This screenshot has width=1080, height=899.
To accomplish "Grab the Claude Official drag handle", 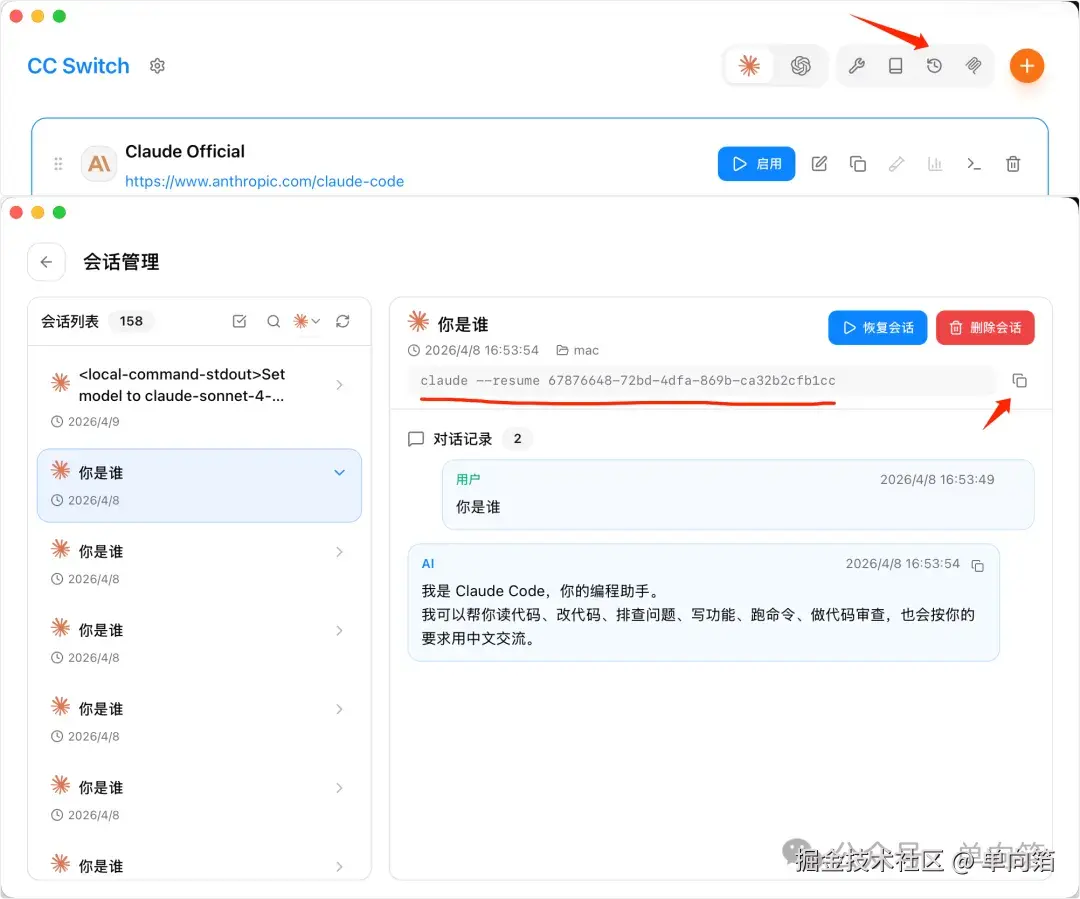I will click(58, 164).
